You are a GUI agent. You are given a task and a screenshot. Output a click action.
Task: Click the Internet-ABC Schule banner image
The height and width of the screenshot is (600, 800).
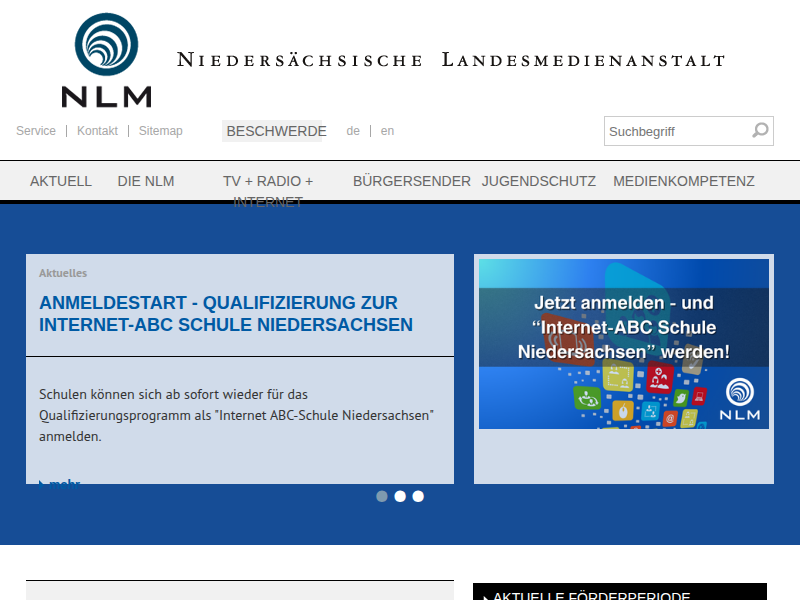pos(623,344)
